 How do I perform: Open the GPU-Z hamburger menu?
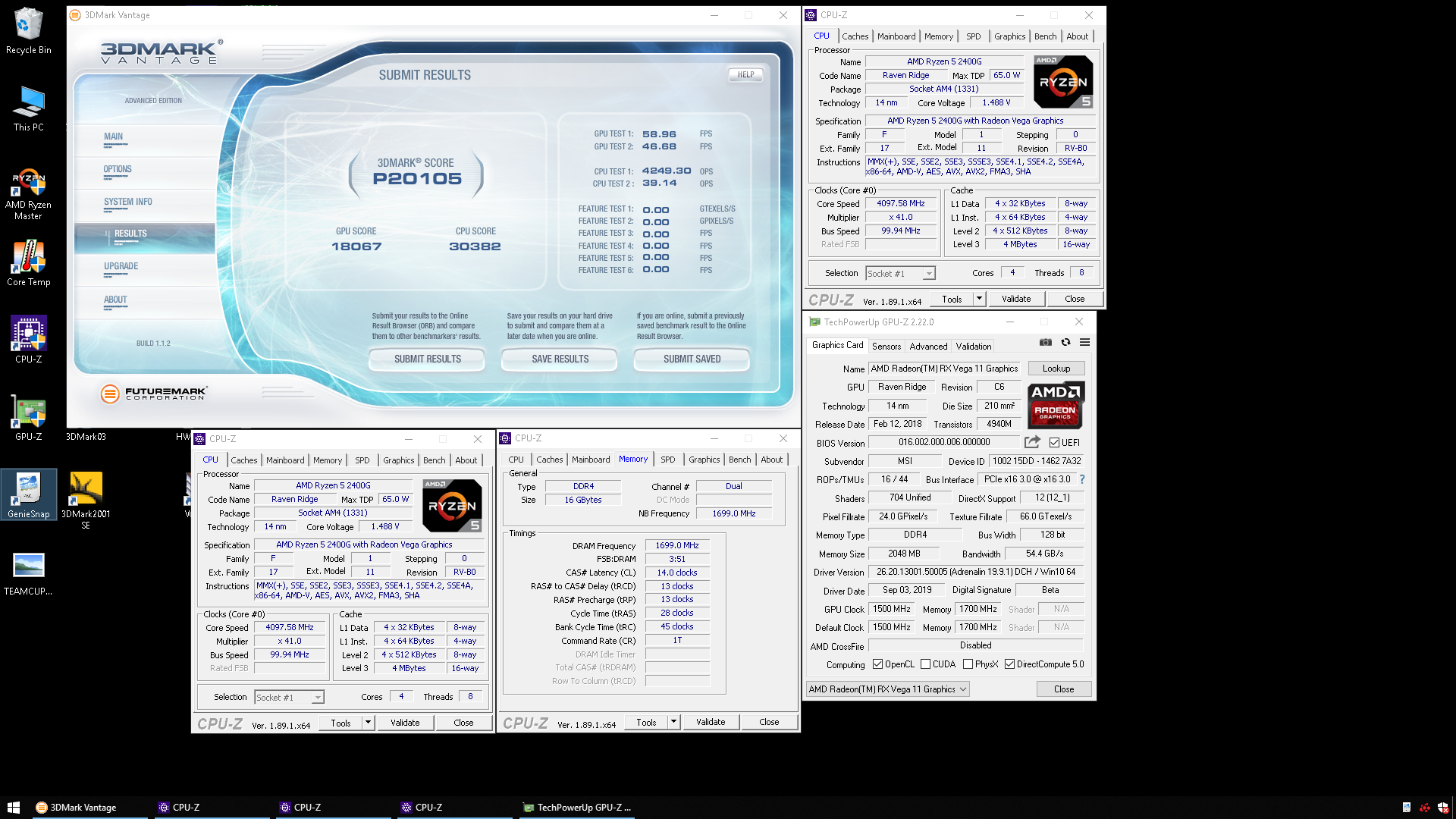pos(1085,343)
